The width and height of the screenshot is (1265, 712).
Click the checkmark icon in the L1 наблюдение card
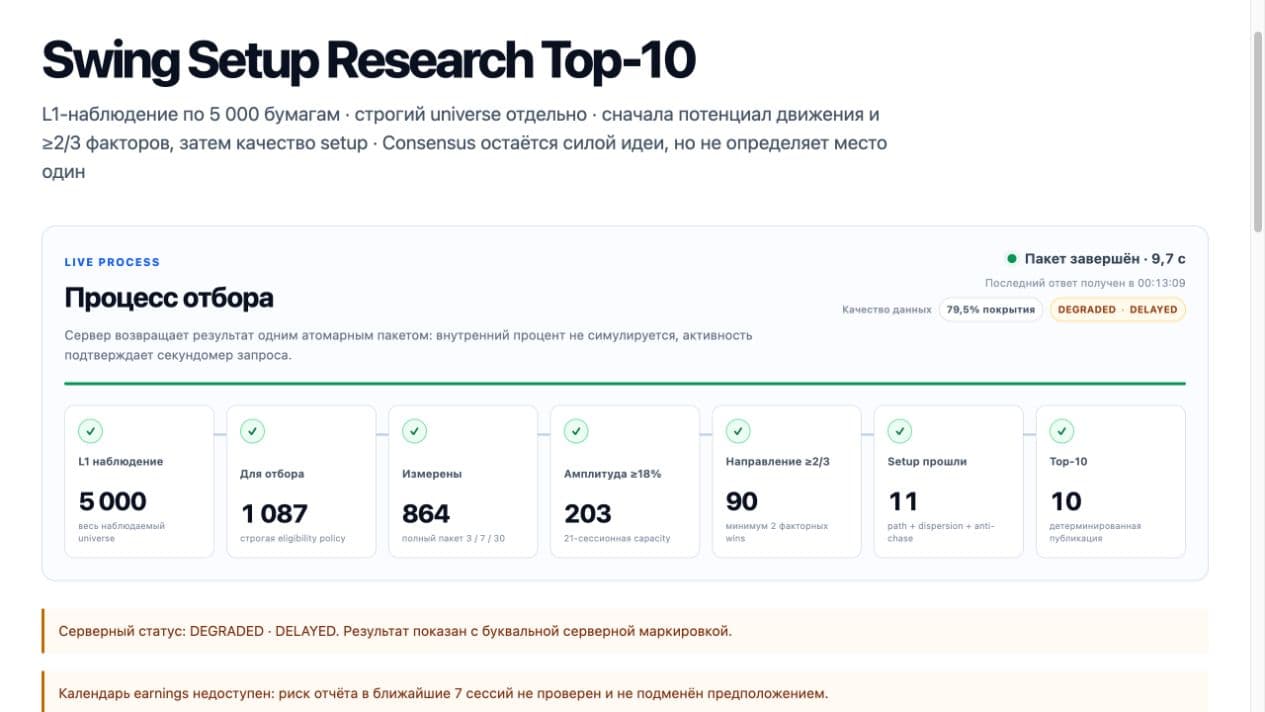tap(90, 431)
